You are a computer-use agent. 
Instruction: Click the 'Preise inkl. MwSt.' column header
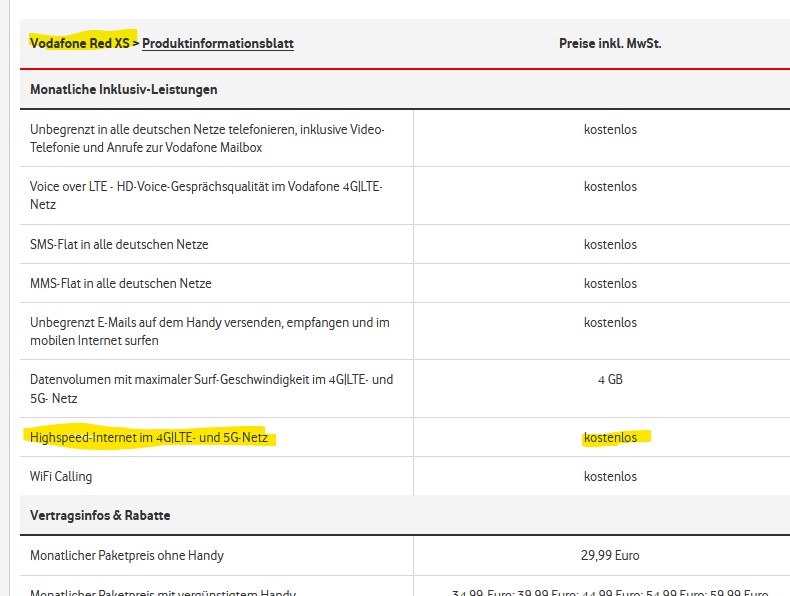pyautogui.click(x=610, y=43)
